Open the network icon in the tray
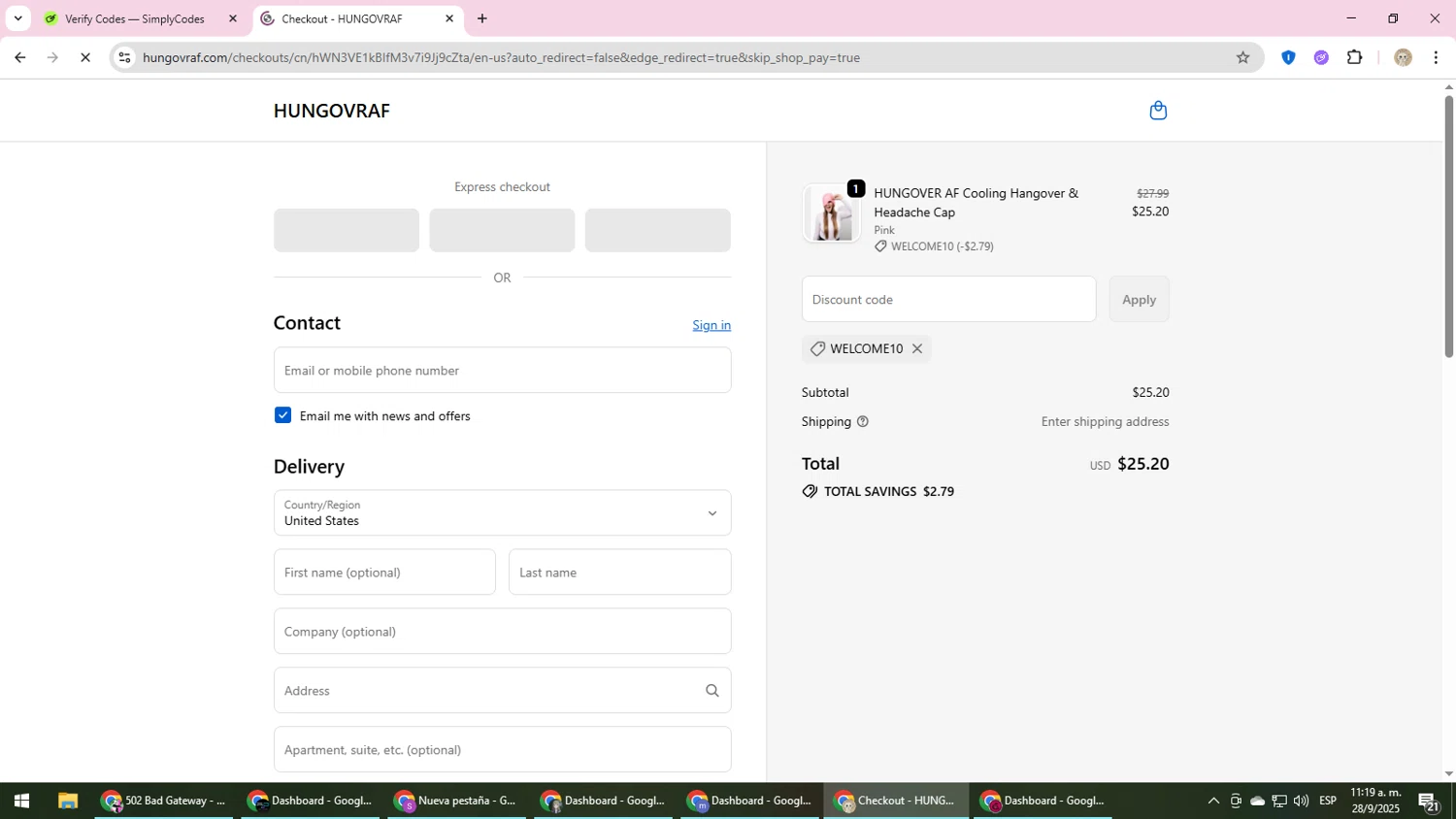This screenshot has height=819, width=1456. coord(1279,801)
